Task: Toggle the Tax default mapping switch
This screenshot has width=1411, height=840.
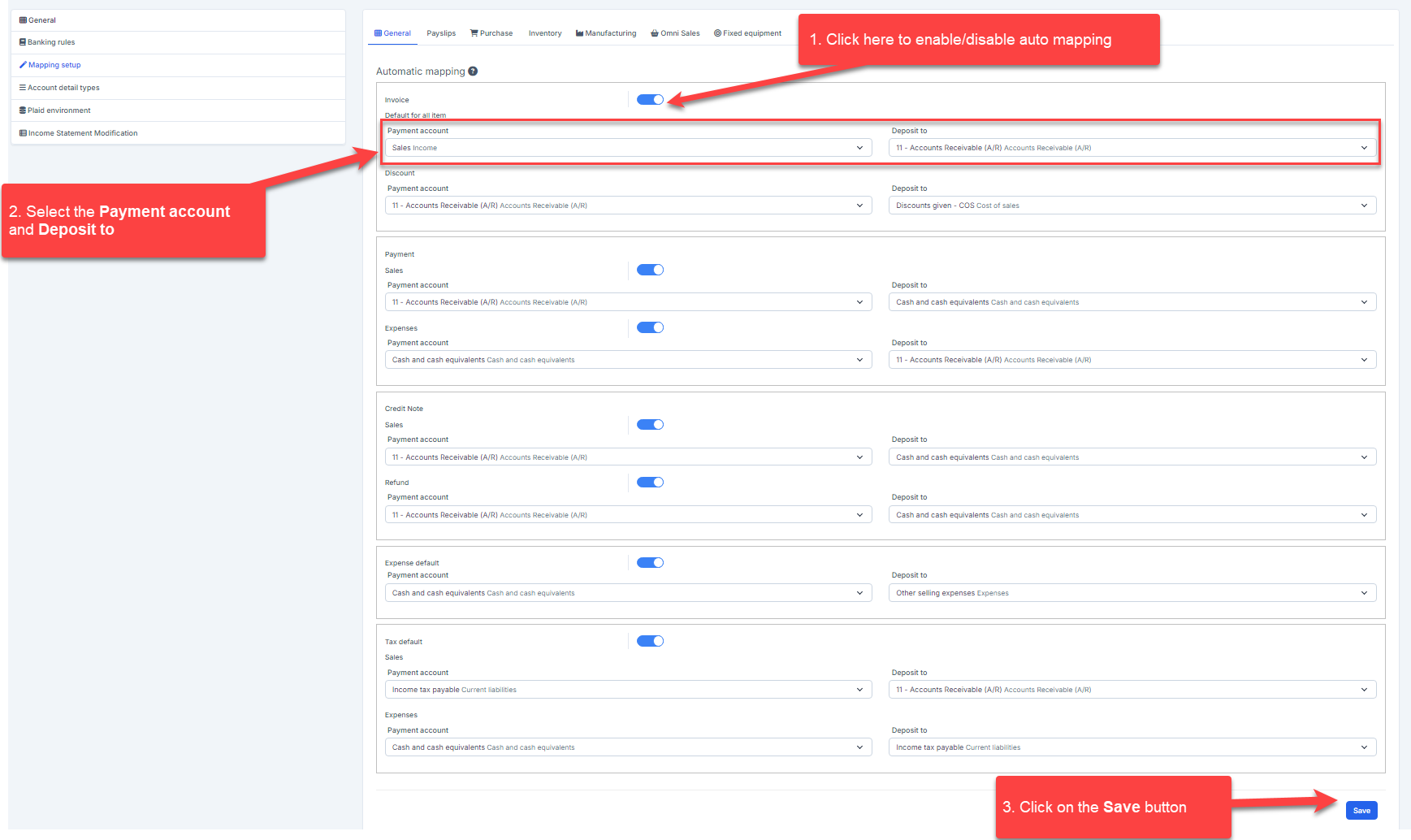Action: pos(650,642)
